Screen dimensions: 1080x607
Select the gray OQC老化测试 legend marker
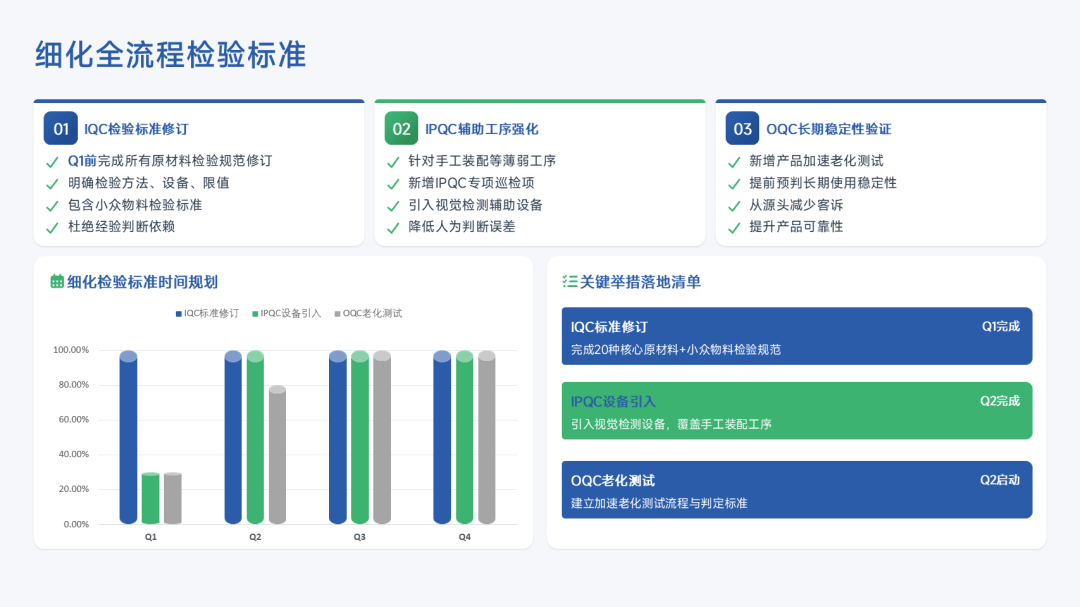[338, 314]
